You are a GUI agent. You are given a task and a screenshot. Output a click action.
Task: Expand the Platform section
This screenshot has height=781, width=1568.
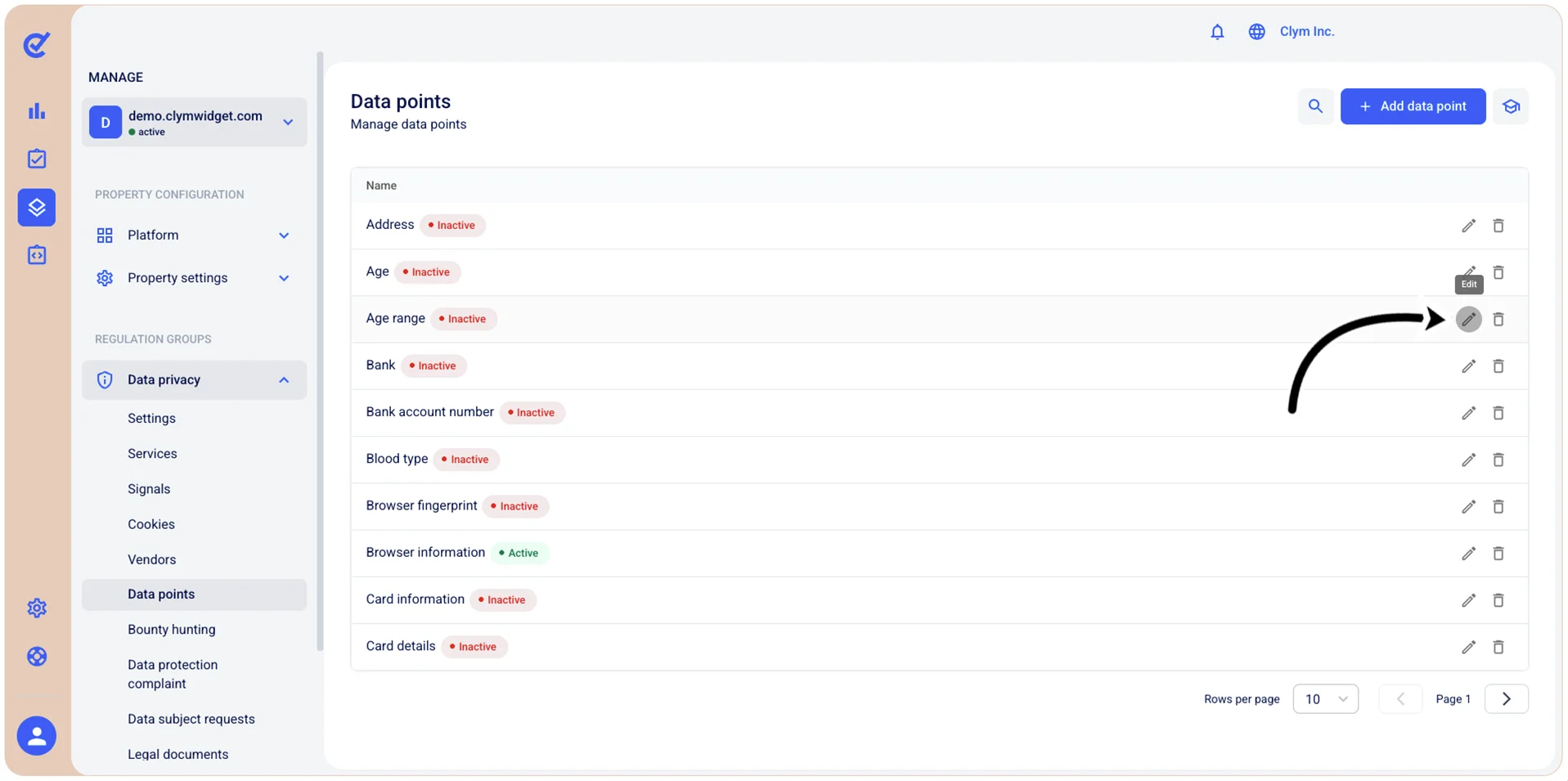tap(194, 236)
